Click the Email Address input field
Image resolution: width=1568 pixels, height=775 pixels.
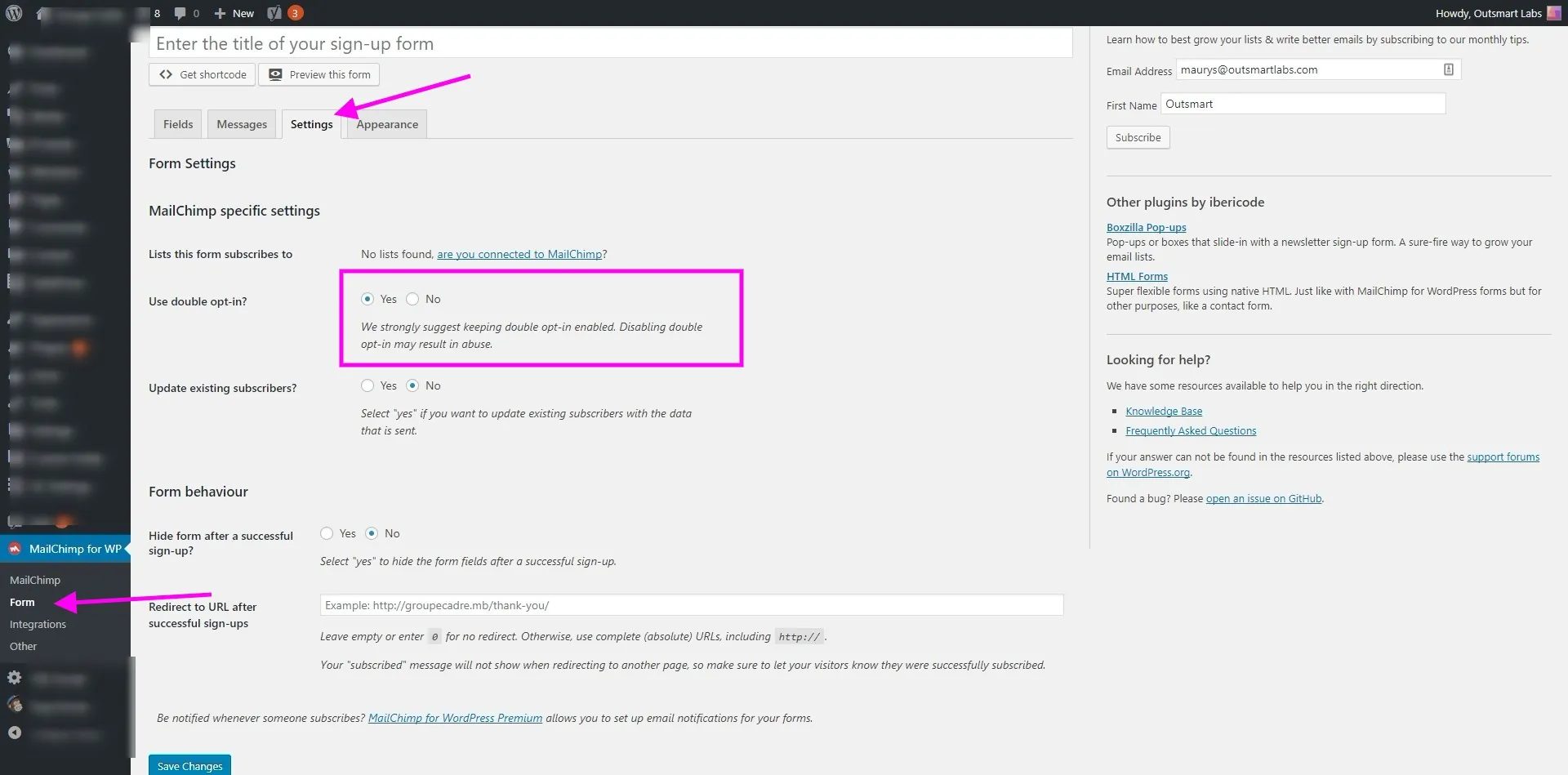(x=1318, y=69)
